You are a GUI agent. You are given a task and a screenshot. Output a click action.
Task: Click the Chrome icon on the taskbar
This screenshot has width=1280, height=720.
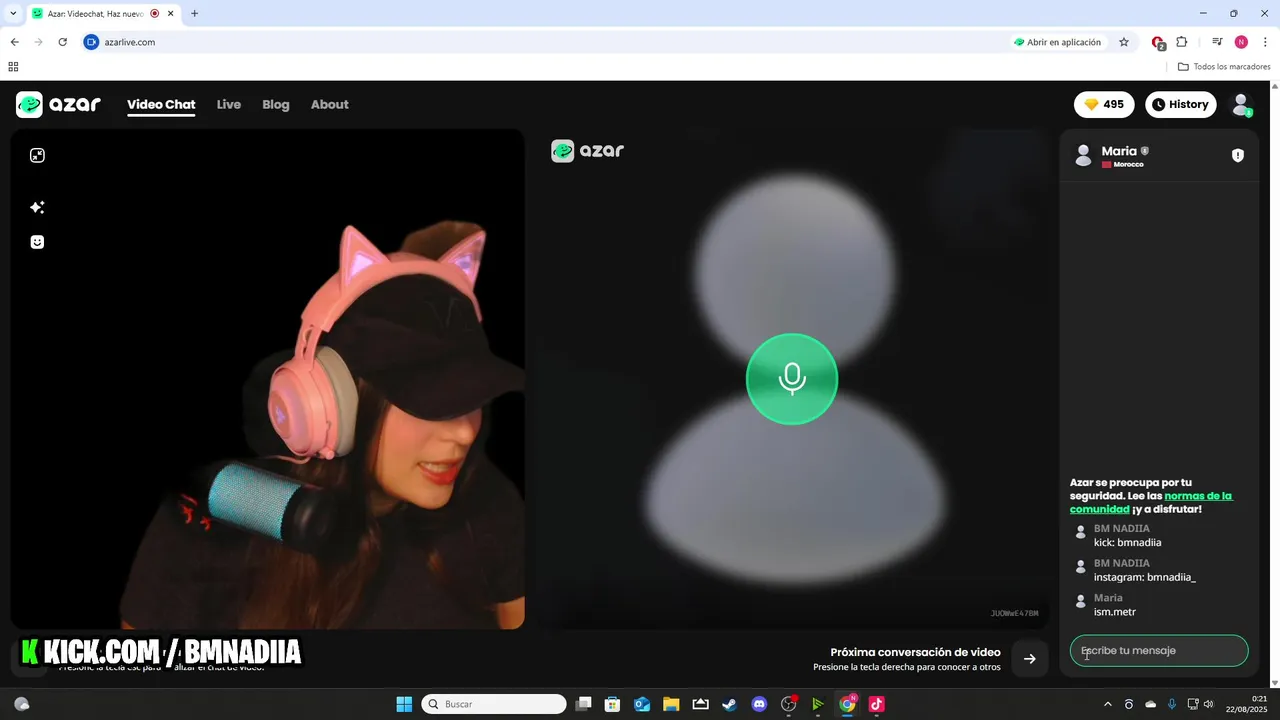pos(847,704)
